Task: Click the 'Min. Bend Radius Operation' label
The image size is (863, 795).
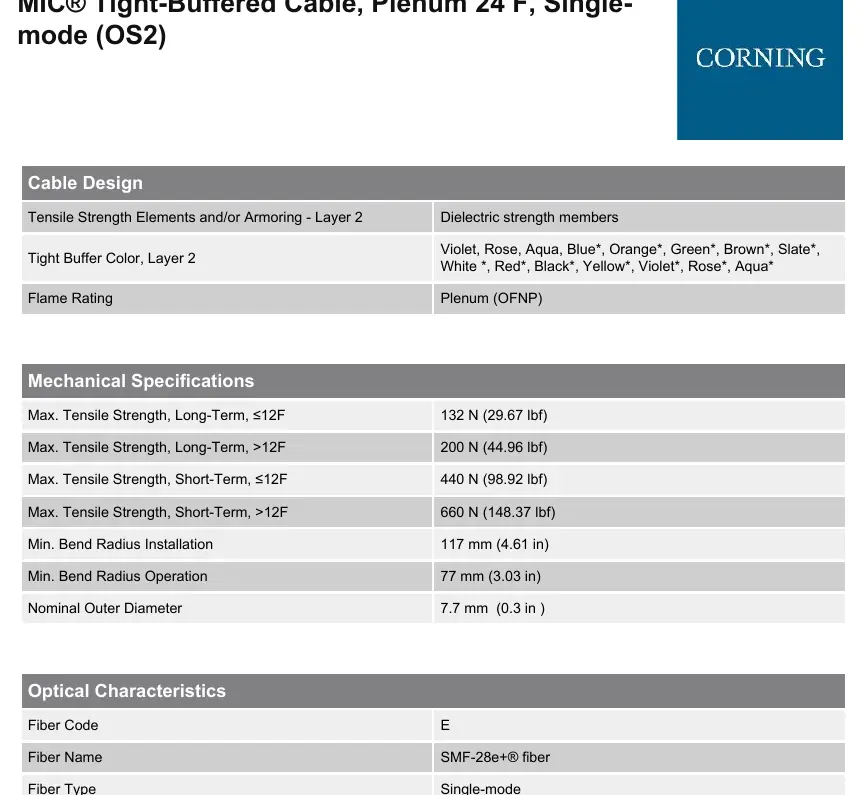Action: click(x=118, y=576)
